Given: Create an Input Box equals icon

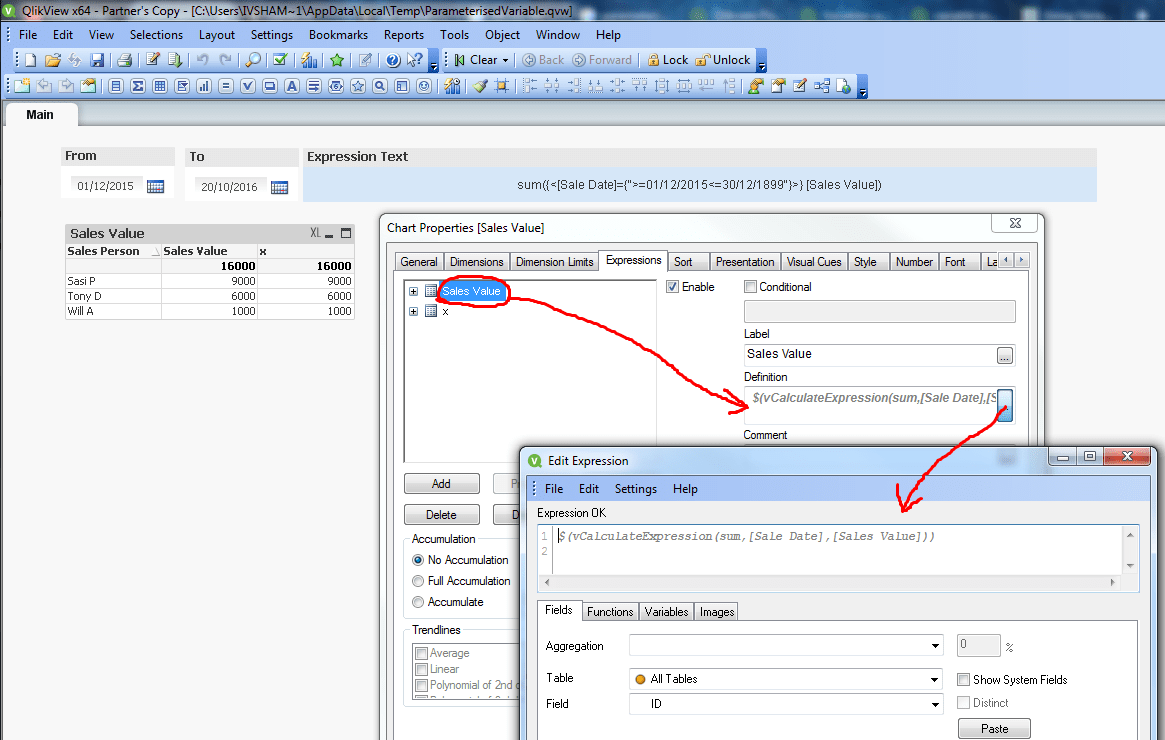Looking at the screenshot, I should click(226, 86).
